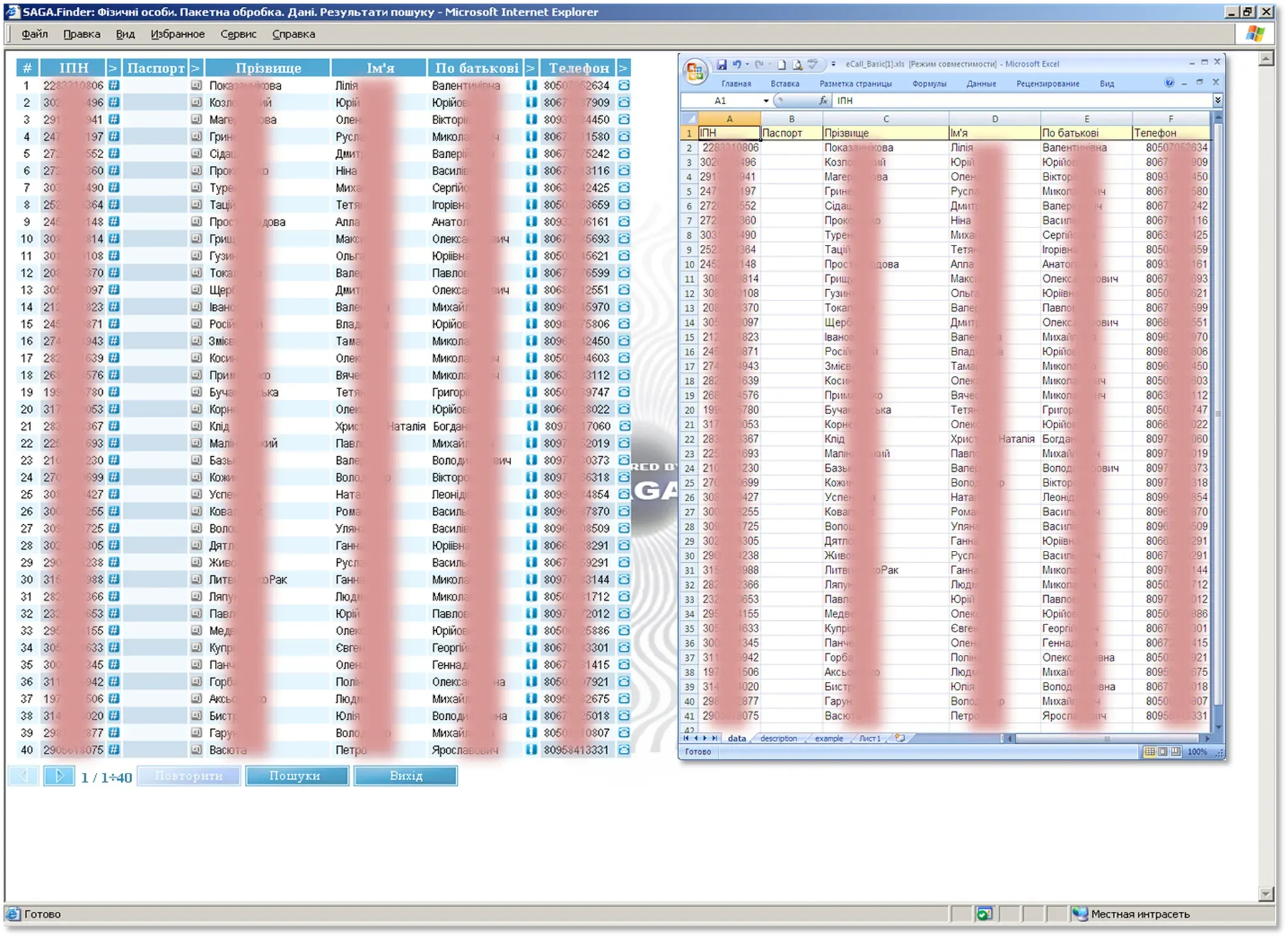Click the passport card icon in row 2
The image size is (1288, 938).
[x=196, y=102]
